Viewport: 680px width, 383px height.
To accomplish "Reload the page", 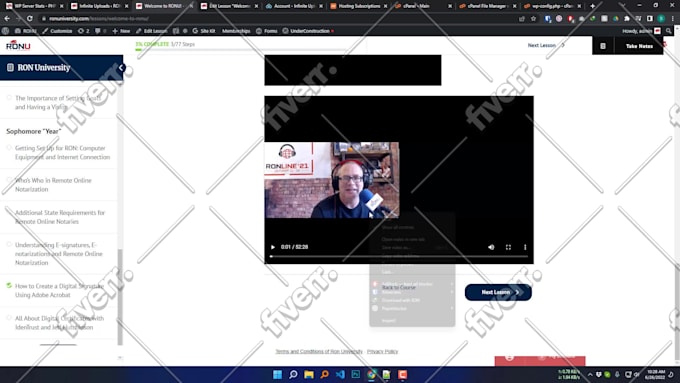I will pos(29,19).
